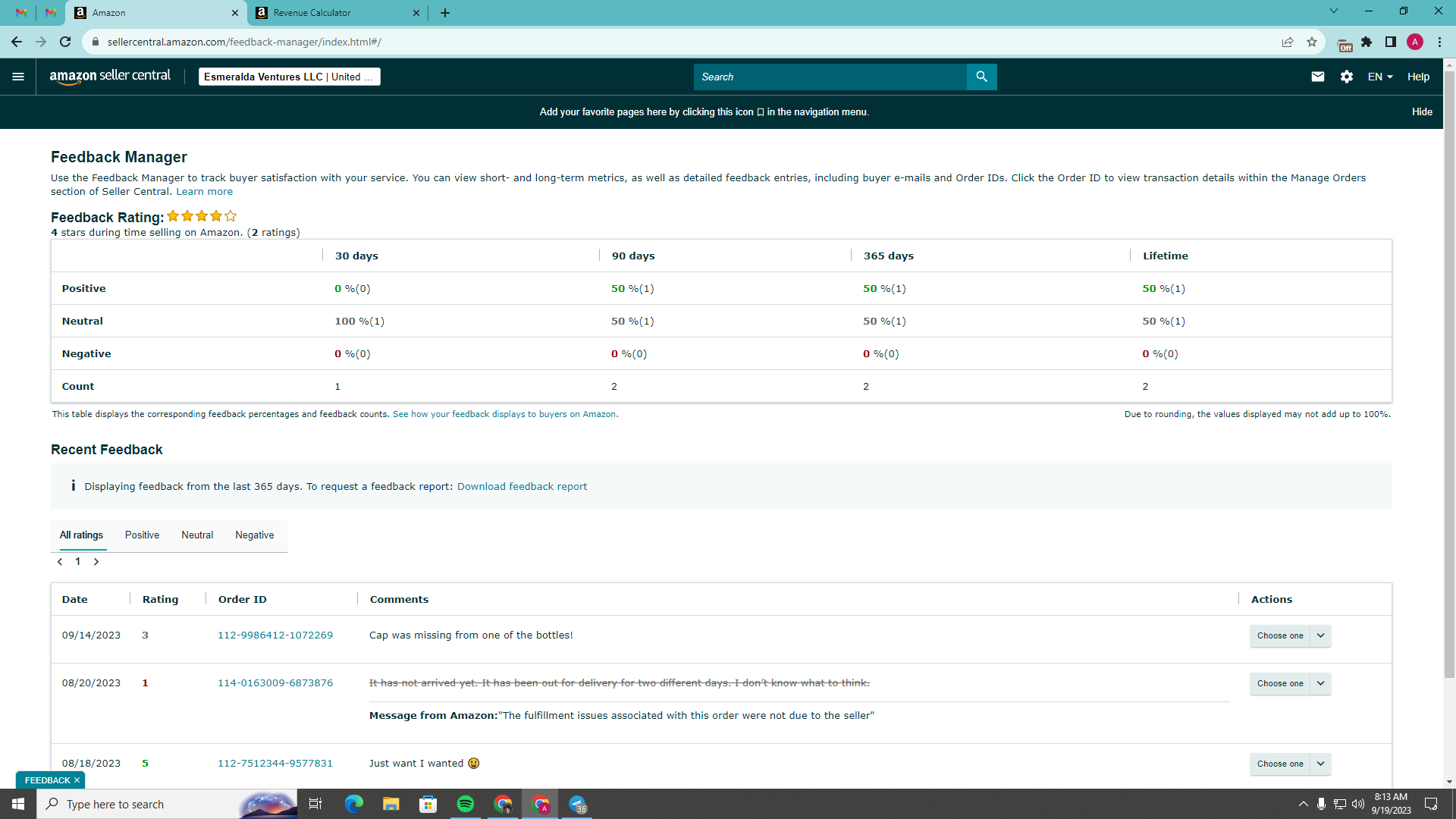Open order 114-0163009-6873876
This screenshot has width=1456, height=819.
coord(275,683)
